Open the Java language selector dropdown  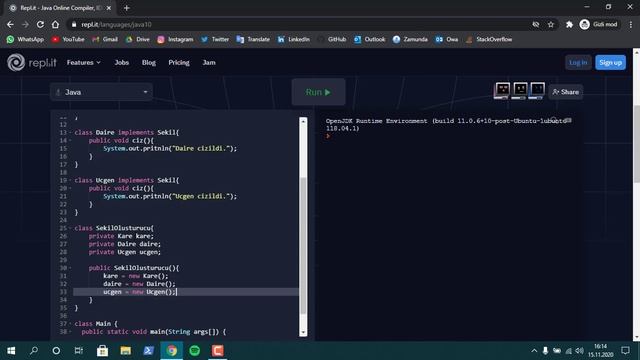pyautogui.click(x=102, y=92)
